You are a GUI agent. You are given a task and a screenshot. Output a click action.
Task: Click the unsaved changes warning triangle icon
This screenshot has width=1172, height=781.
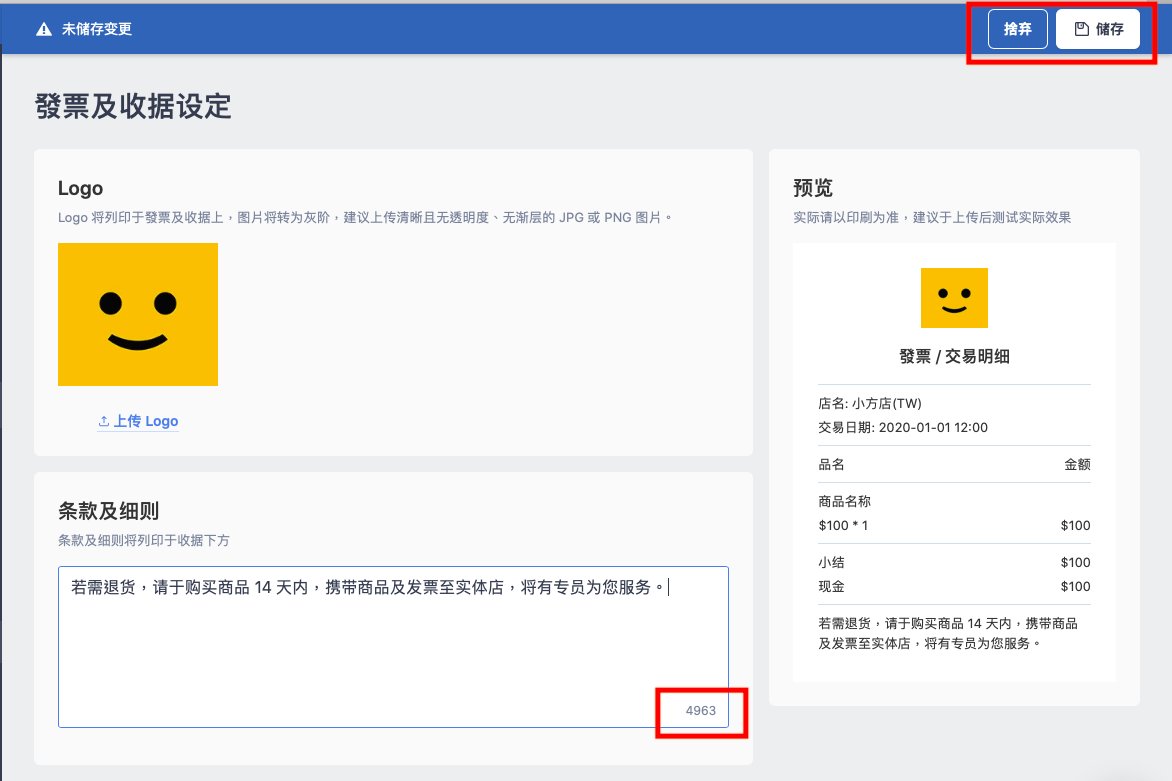pos(44,29)
